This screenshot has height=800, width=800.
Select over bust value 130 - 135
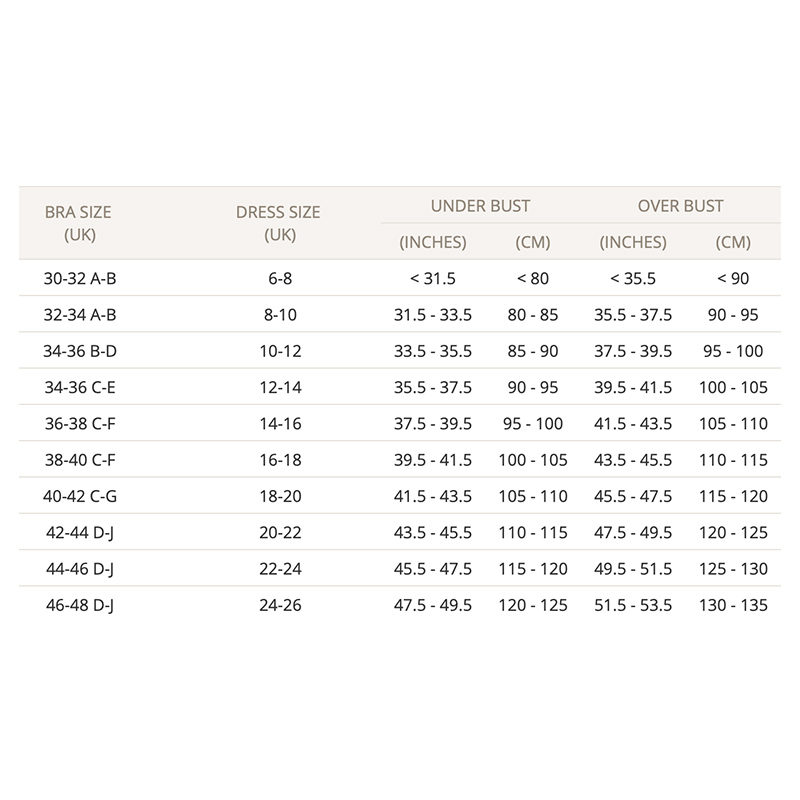[x=733, y=605]
